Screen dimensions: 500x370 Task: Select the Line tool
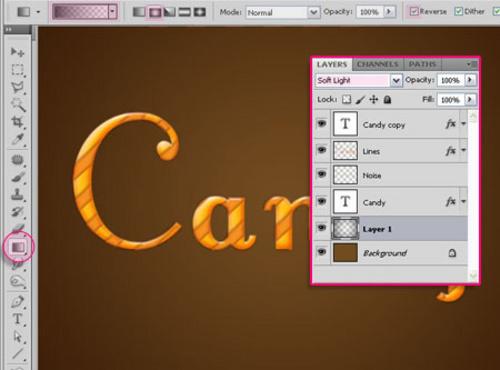[17, 354]
